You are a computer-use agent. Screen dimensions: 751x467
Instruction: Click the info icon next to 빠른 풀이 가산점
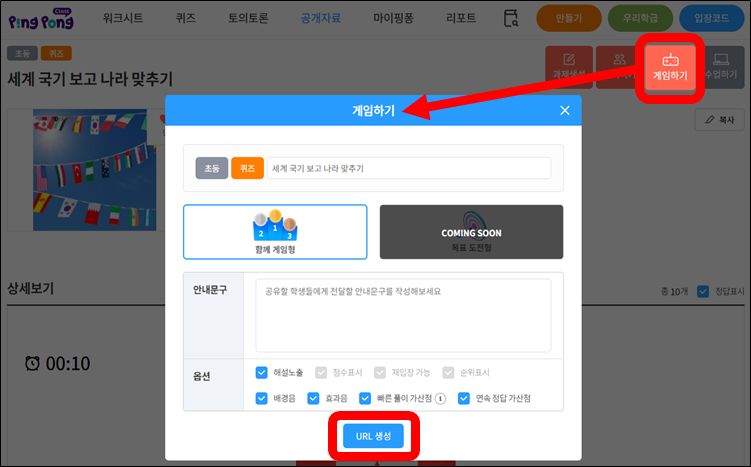pos(440,398)
